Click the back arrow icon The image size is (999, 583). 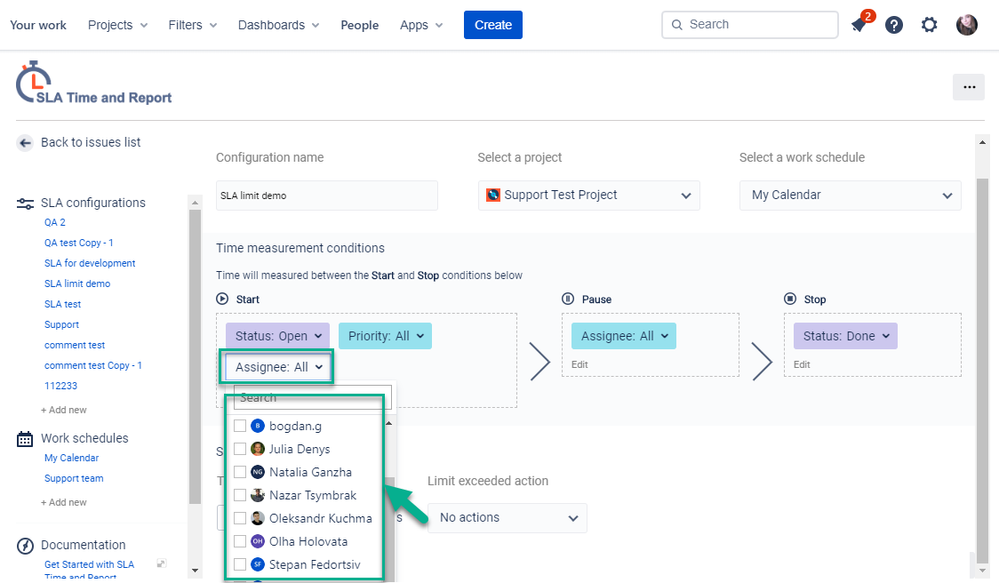pos(25,143)
